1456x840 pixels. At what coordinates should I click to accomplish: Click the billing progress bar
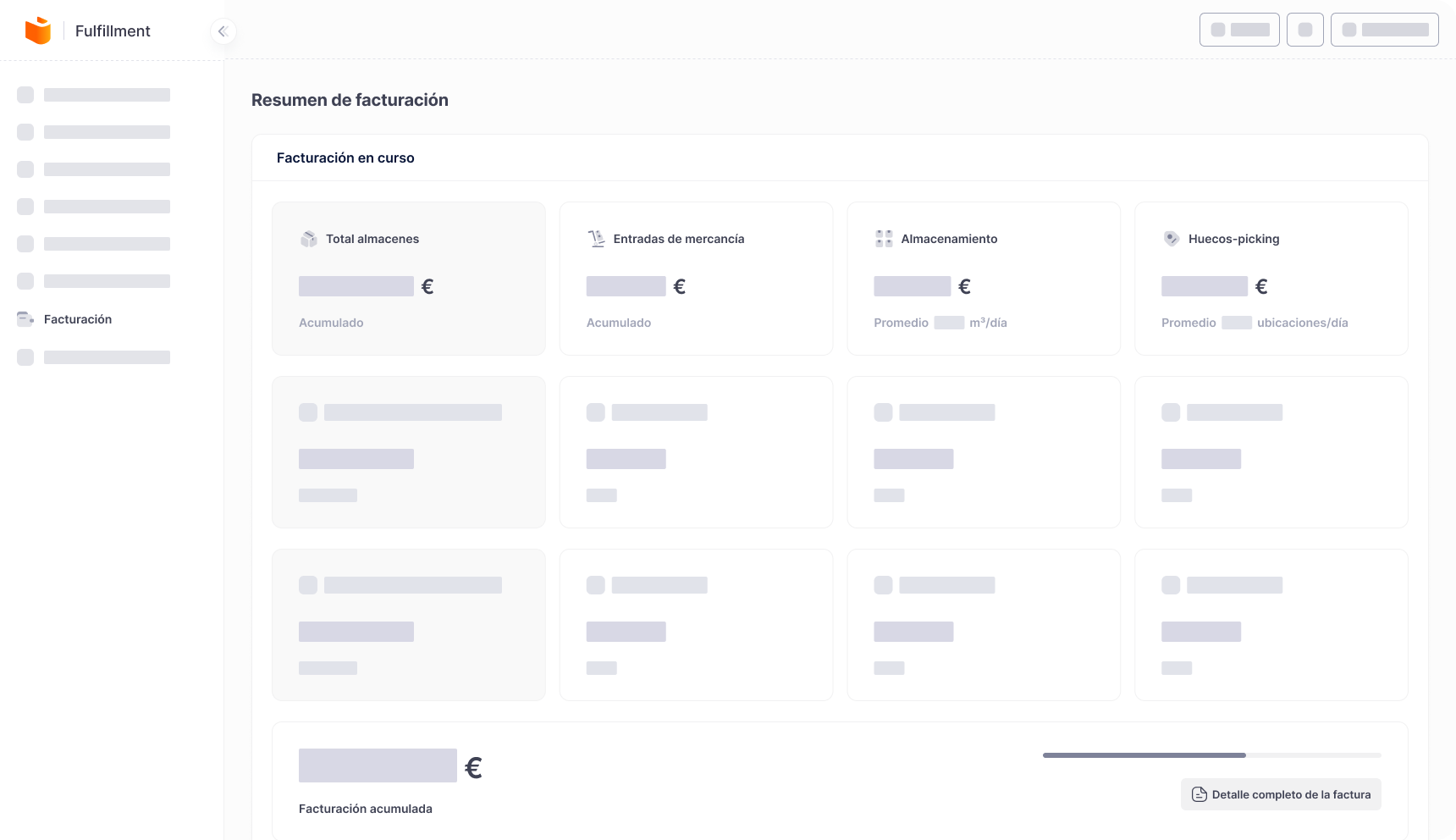pos(1211,754)
